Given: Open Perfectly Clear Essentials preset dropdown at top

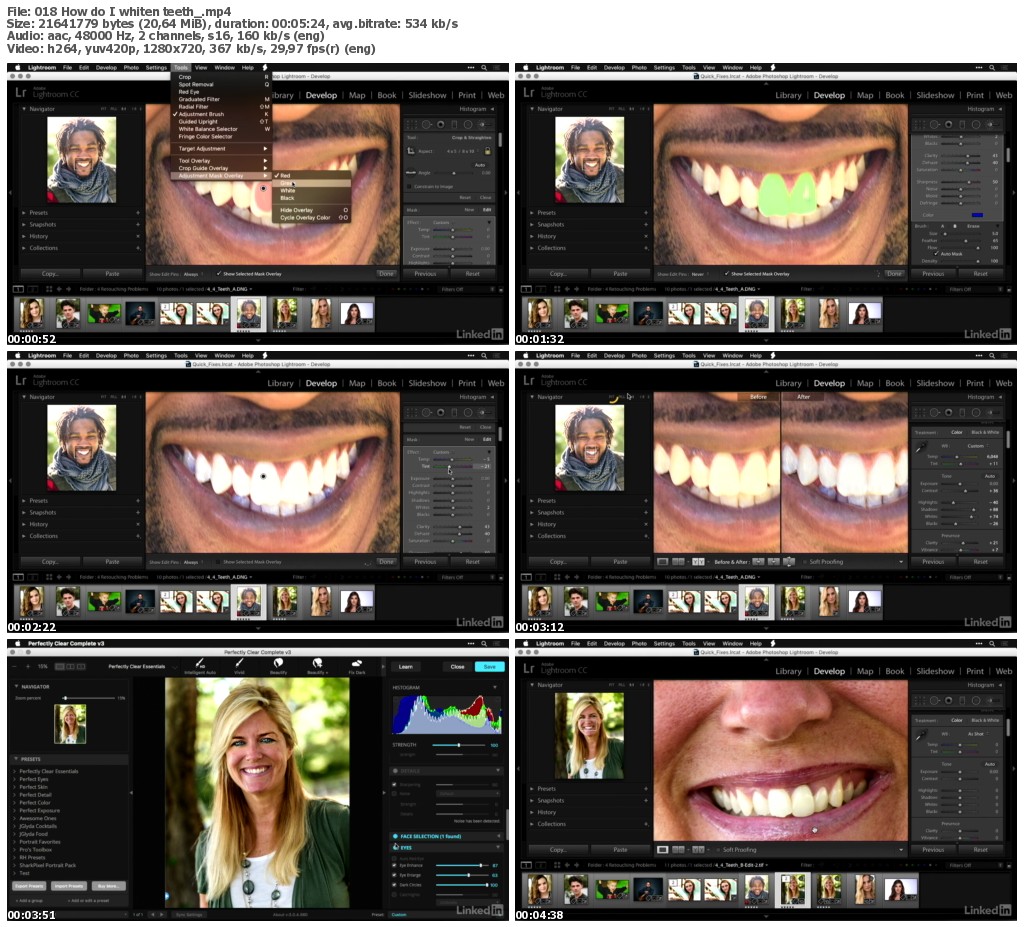Looking at the screenshot, I should [x=143, y=666].
